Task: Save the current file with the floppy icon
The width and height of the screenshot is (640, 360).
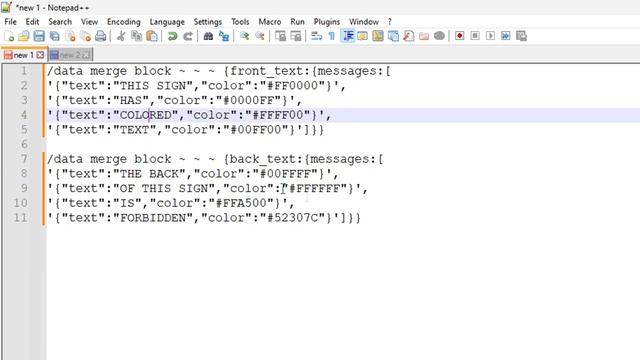Action: [39, 36]
